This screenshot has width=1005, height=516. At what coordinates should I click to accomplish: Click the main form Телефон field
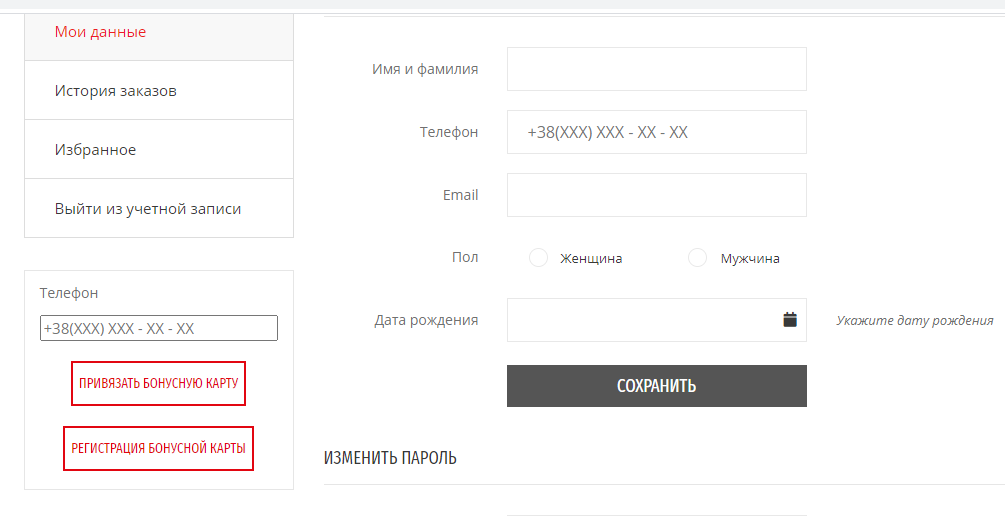(x=656, y=132)
